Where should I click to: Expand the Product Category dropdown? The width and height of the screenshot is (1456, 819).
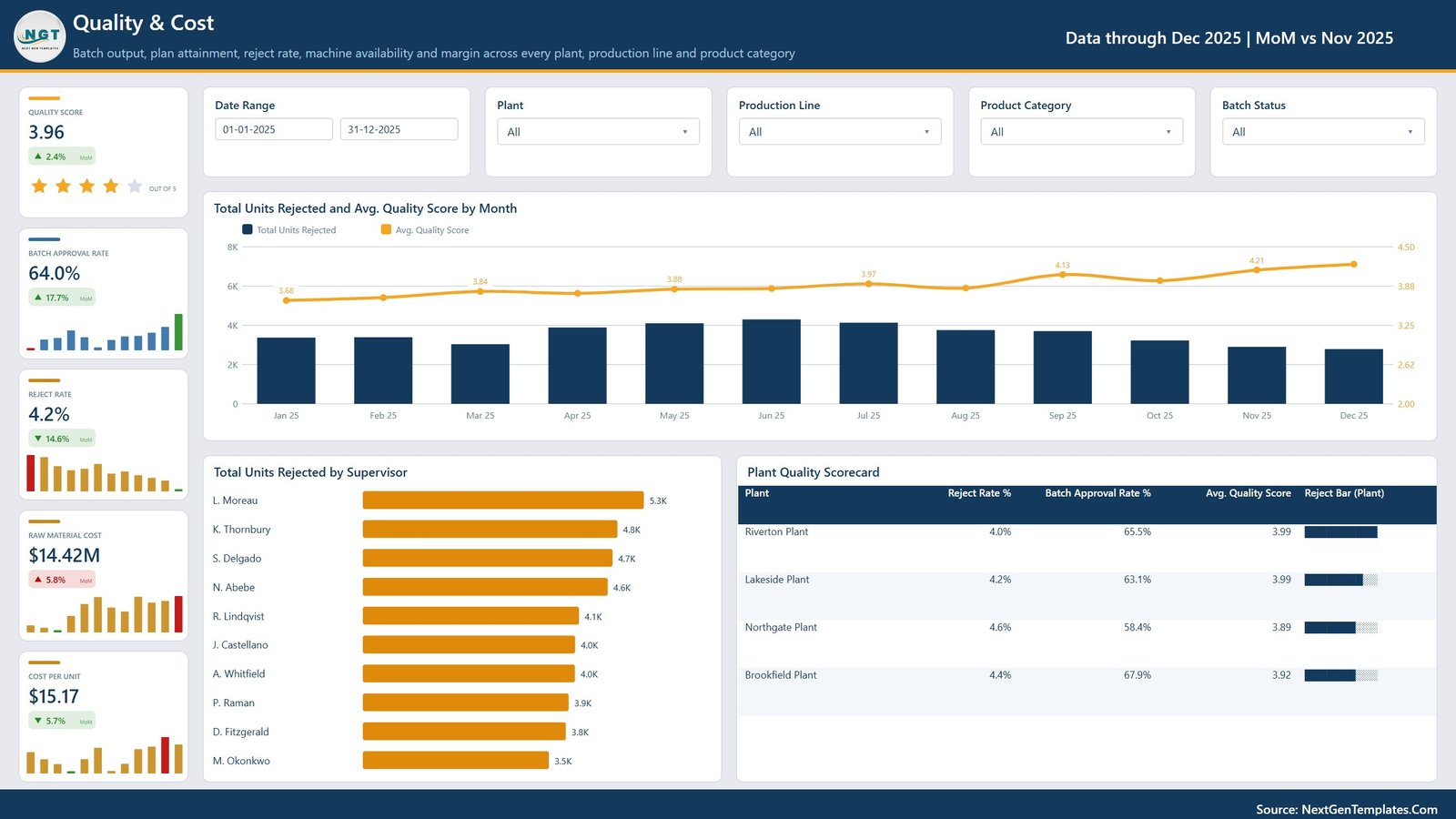tap(1081, 132)
